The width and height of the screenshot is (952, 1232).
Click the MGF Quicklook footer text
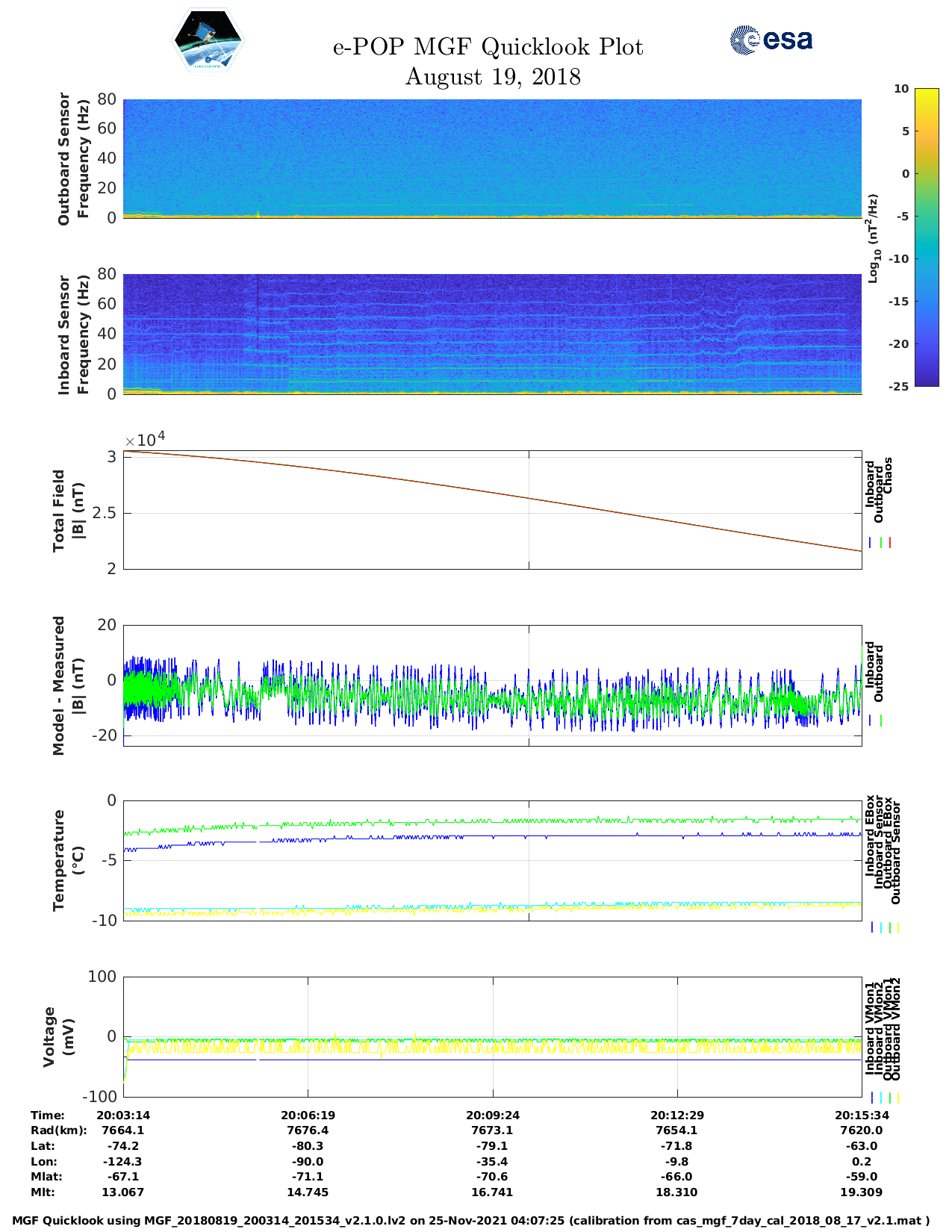click(470, 1221)
